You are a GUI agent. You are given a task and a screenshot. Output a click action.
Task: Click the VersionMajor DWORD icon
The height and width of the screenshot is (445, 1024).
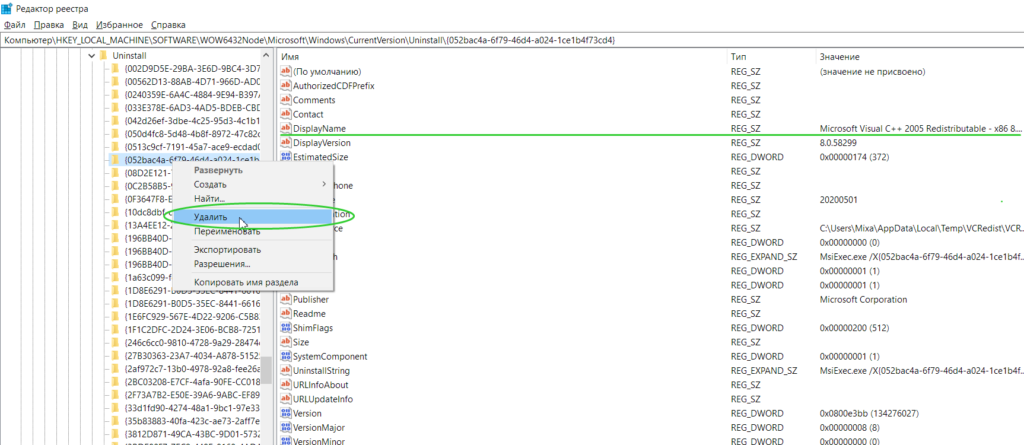[x=285, y=427]
